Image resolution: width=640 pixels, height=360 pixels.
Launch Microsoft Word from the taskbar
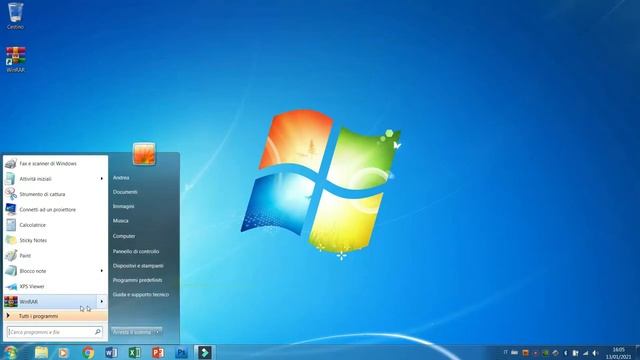pyautogui.click(x=111, y=352)
